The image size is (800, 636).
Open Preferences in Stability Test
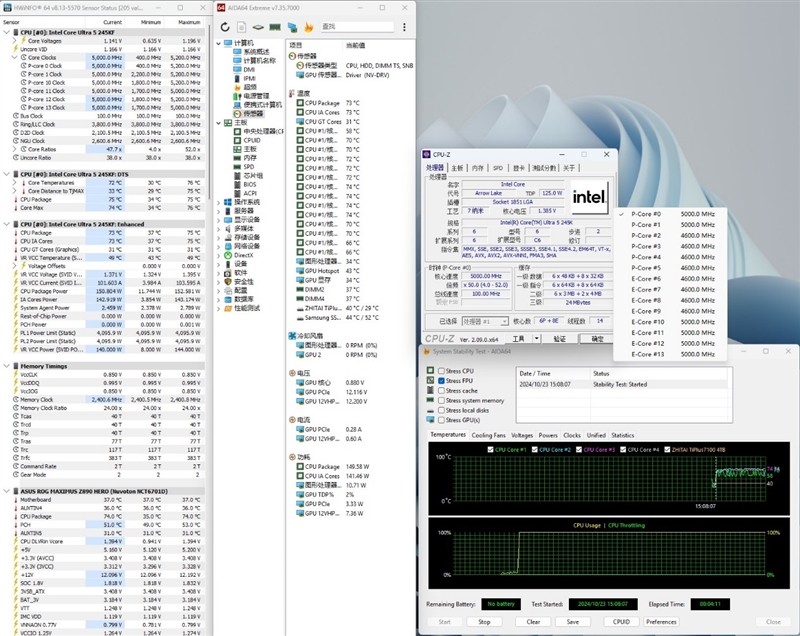661,622
